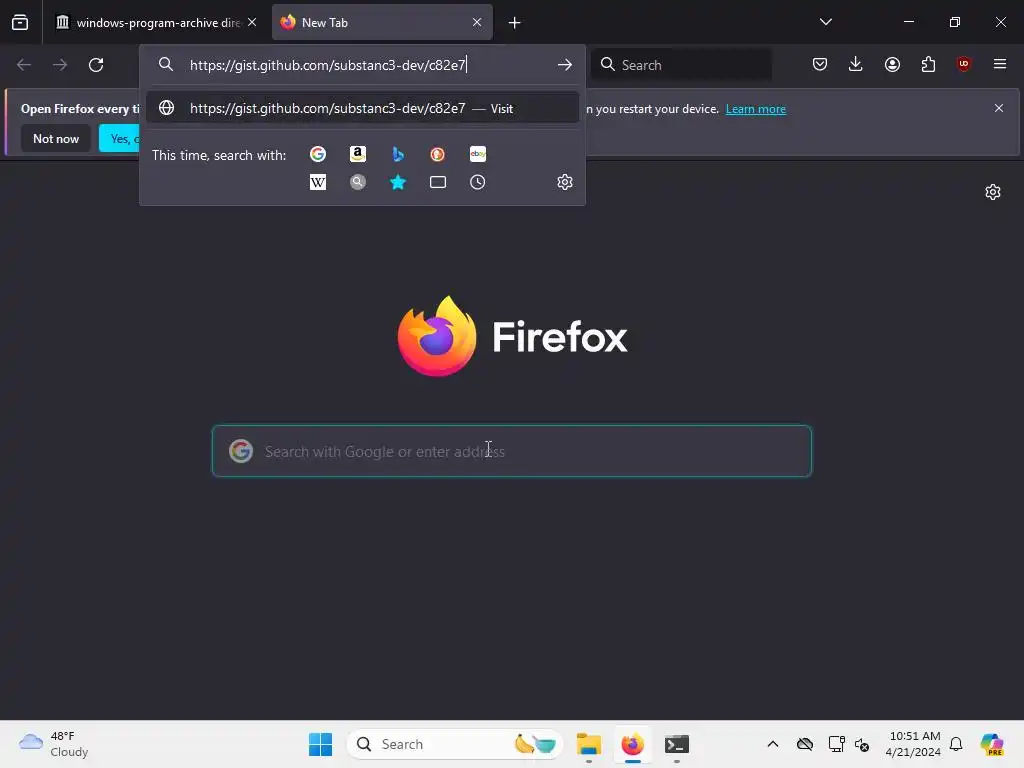Click the cyan Yes button in notification
1024x768 pixels.
120,138
